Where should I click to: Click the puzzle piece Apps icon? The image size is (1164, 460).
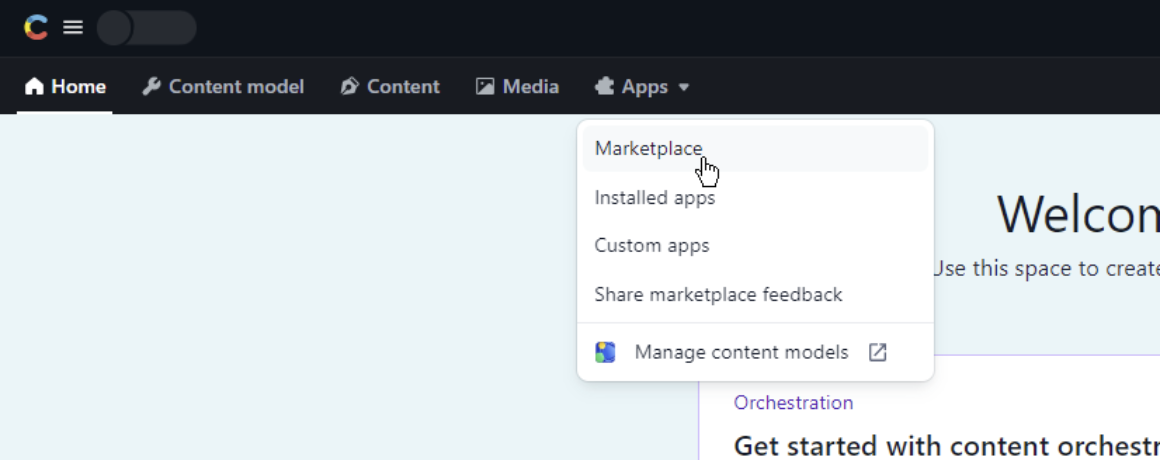604,87
